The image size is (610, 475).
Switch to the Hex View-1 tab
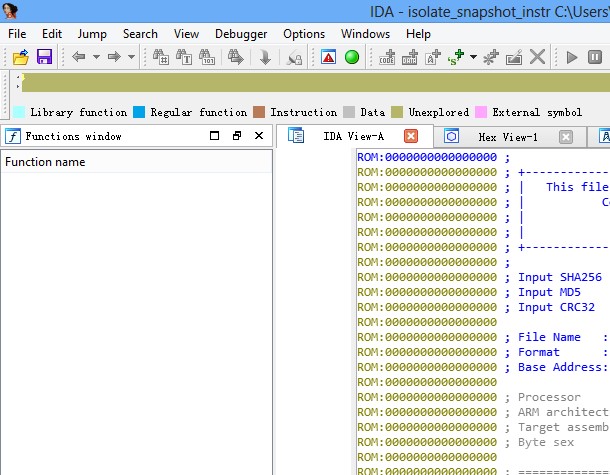point(508,137)
